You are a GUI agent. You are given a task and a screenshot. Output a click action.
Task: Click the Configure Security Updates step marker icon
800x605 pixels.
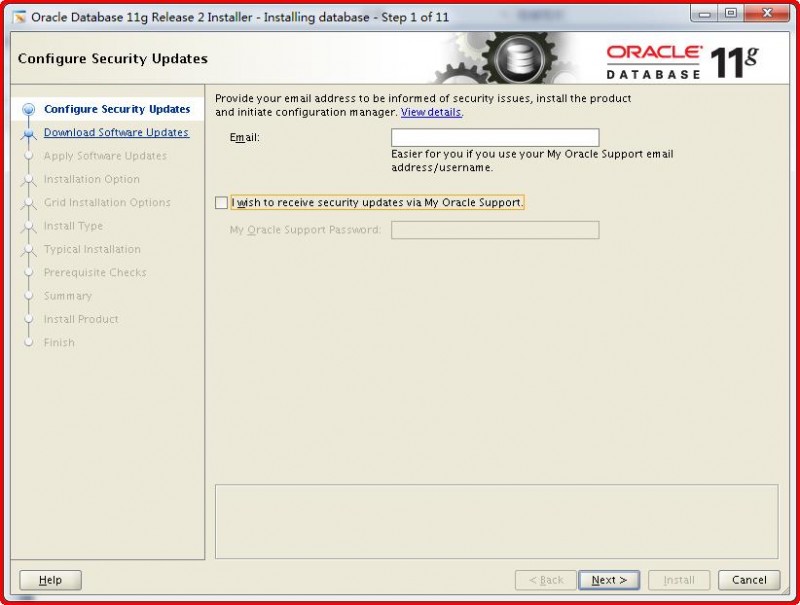[29, 109]
